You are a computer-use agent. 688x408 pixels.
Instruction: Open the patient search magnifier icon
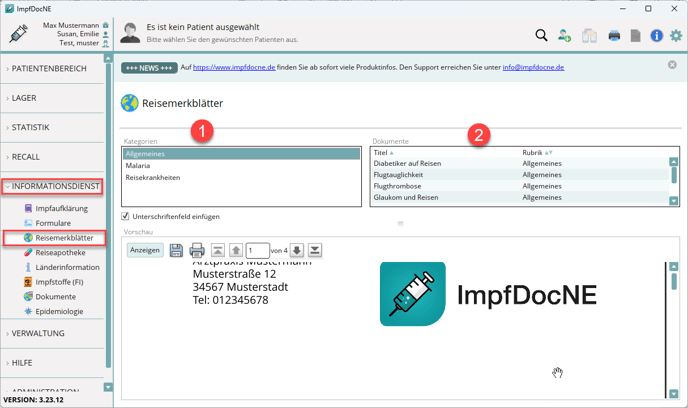coord(541,36)
